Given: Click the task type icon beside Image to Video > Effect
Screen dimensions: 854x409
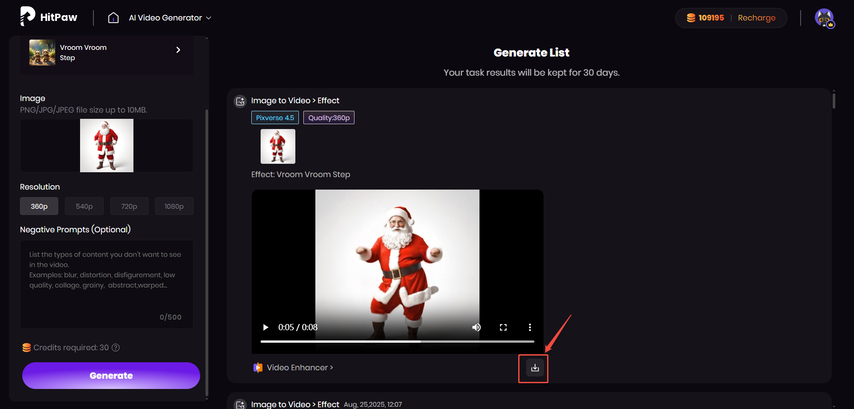Looking at the screenshot, I should coord(240,101).
